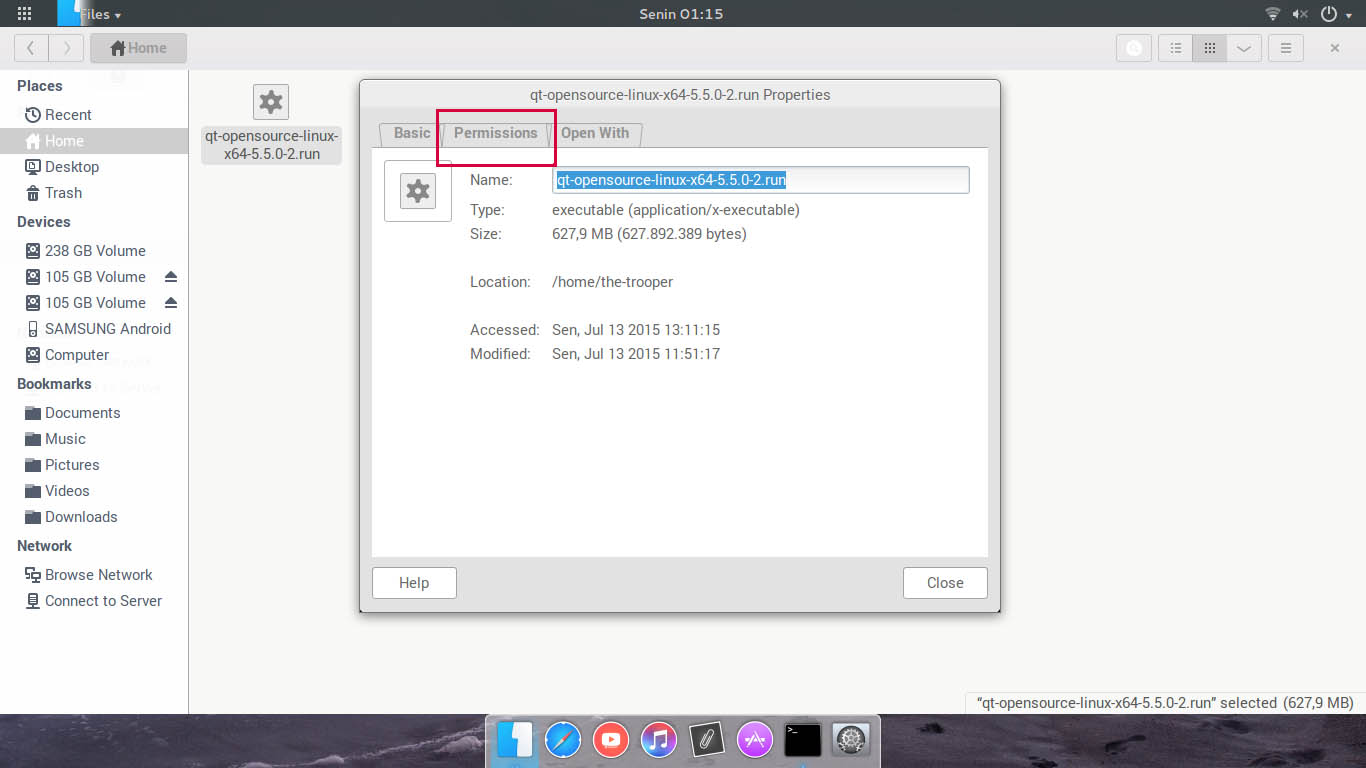Go back with the left arrow button
Screen dimensions: 1366x768
click(31, 47)
